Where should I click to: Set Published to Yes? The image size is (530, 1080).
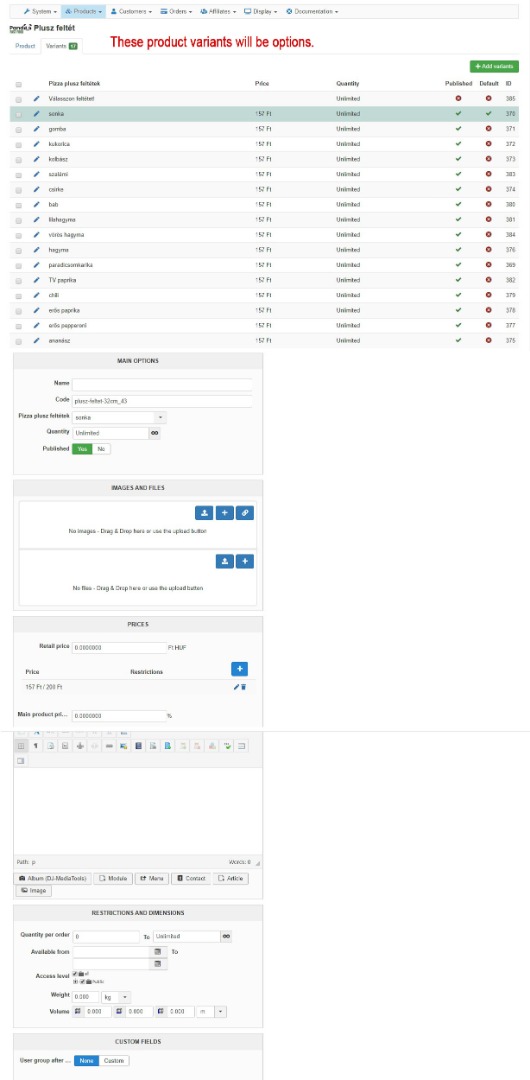(x=82, y=448)
